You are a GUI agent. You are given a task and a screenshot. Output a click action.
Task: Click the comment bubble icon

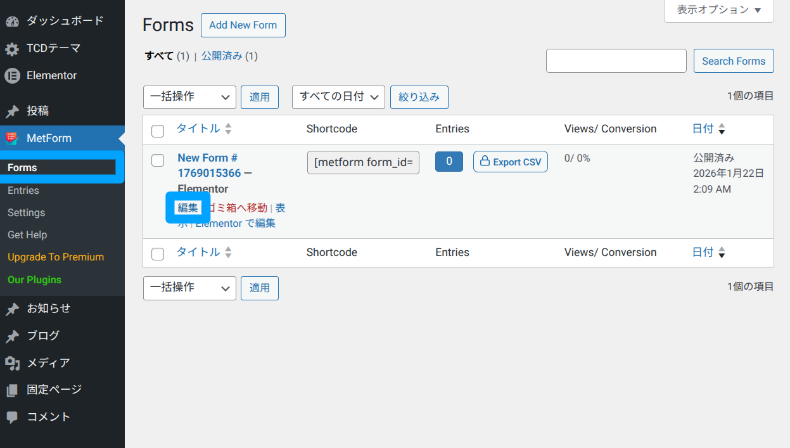pos(12,417)
